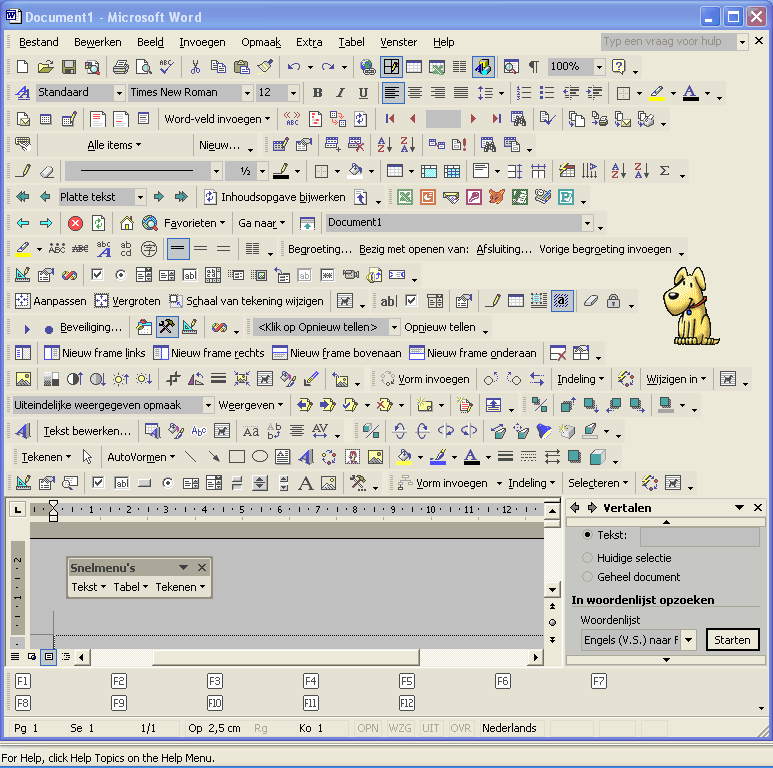Click the Home page icon in Web toolbar

127,223
